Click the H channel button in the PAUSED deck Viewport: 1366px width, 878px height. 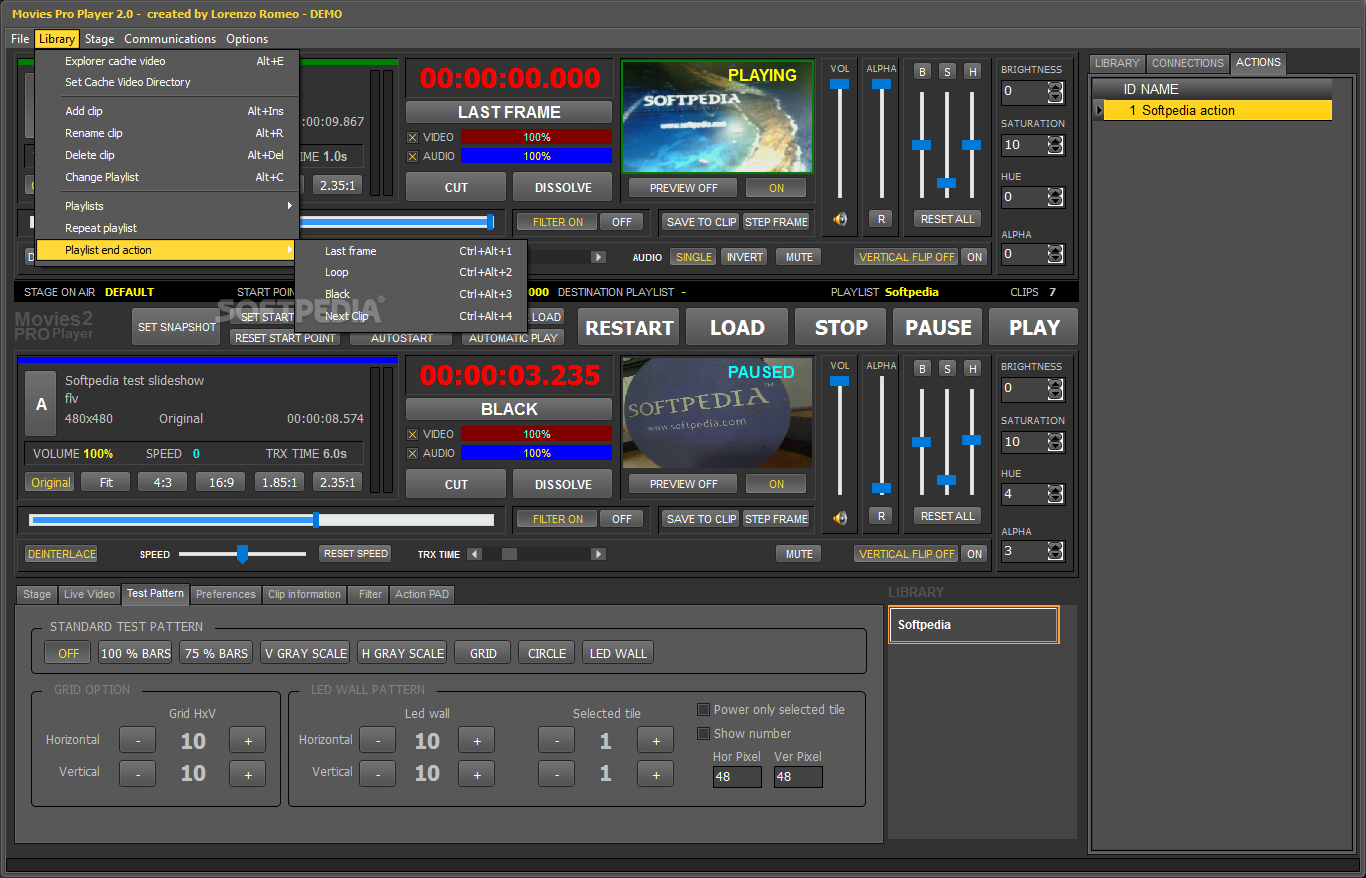click(972, 368)
